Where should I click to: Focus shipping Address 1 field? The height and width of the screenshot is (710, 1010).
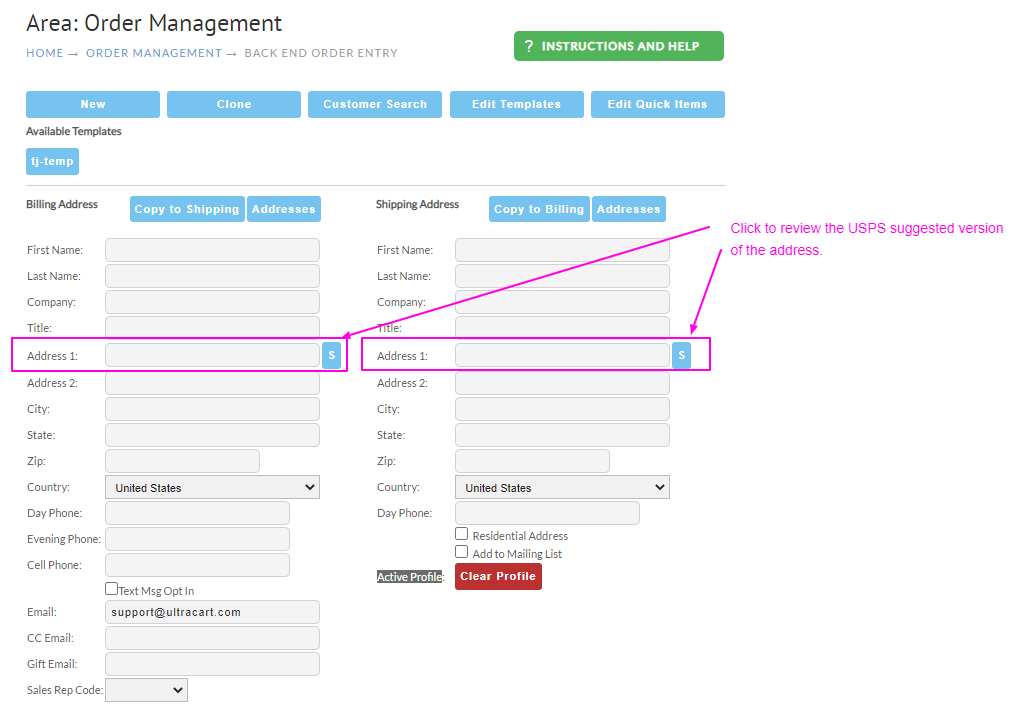(x=562, y=356)
